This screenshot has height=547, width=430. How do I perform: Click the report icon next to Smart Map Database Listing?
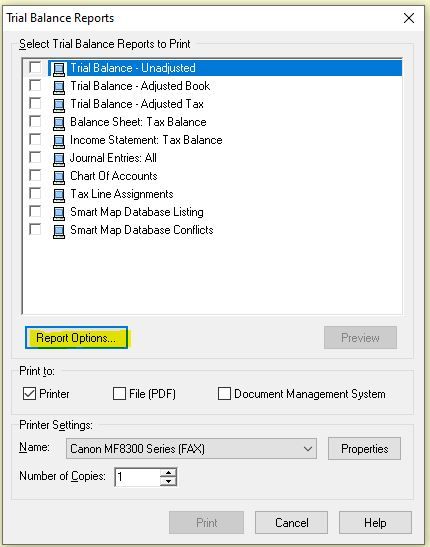pos(59,213)
